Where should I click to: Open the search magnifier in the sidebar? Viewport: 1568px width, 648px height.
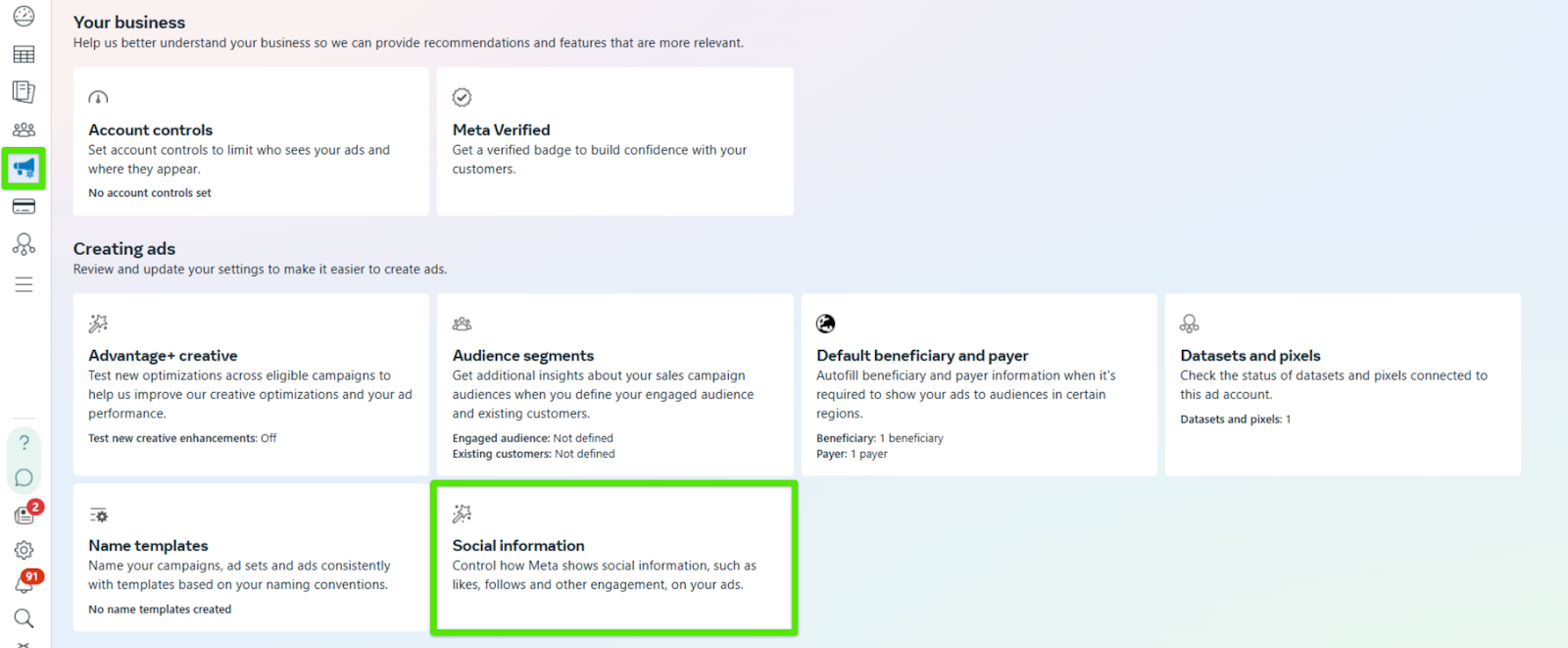pyautogui.click(x=23, y=618)
